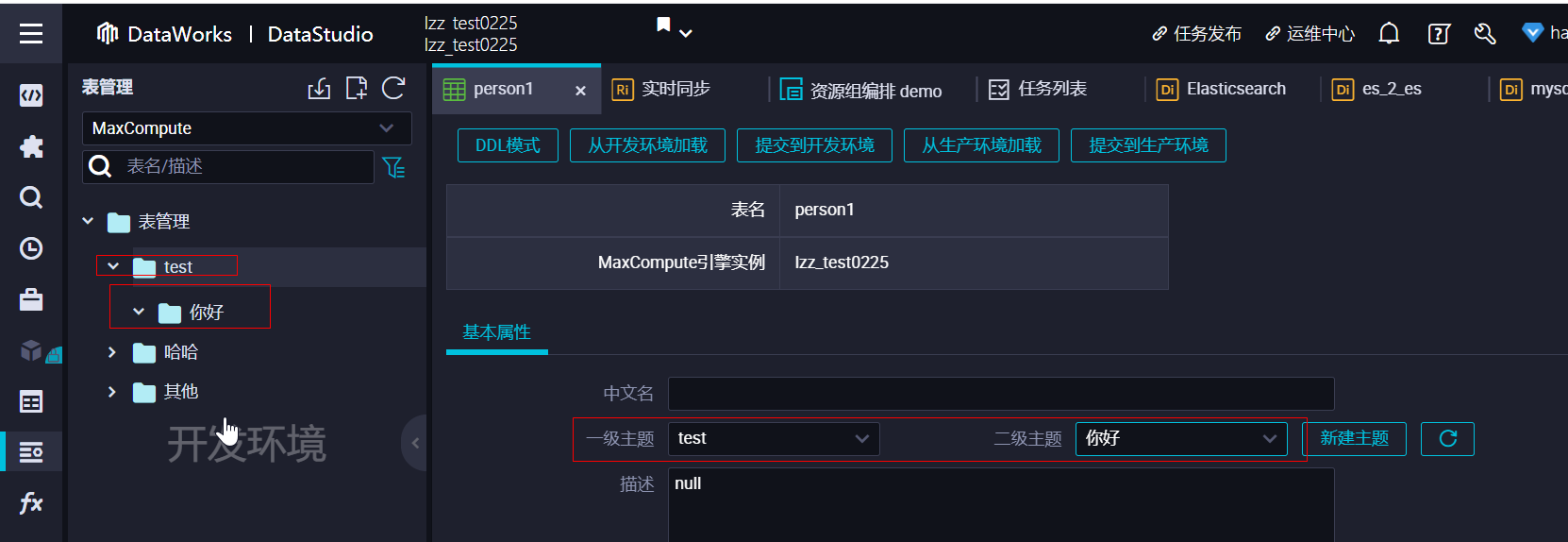Select the table management sidebar icon

(31, 452)
